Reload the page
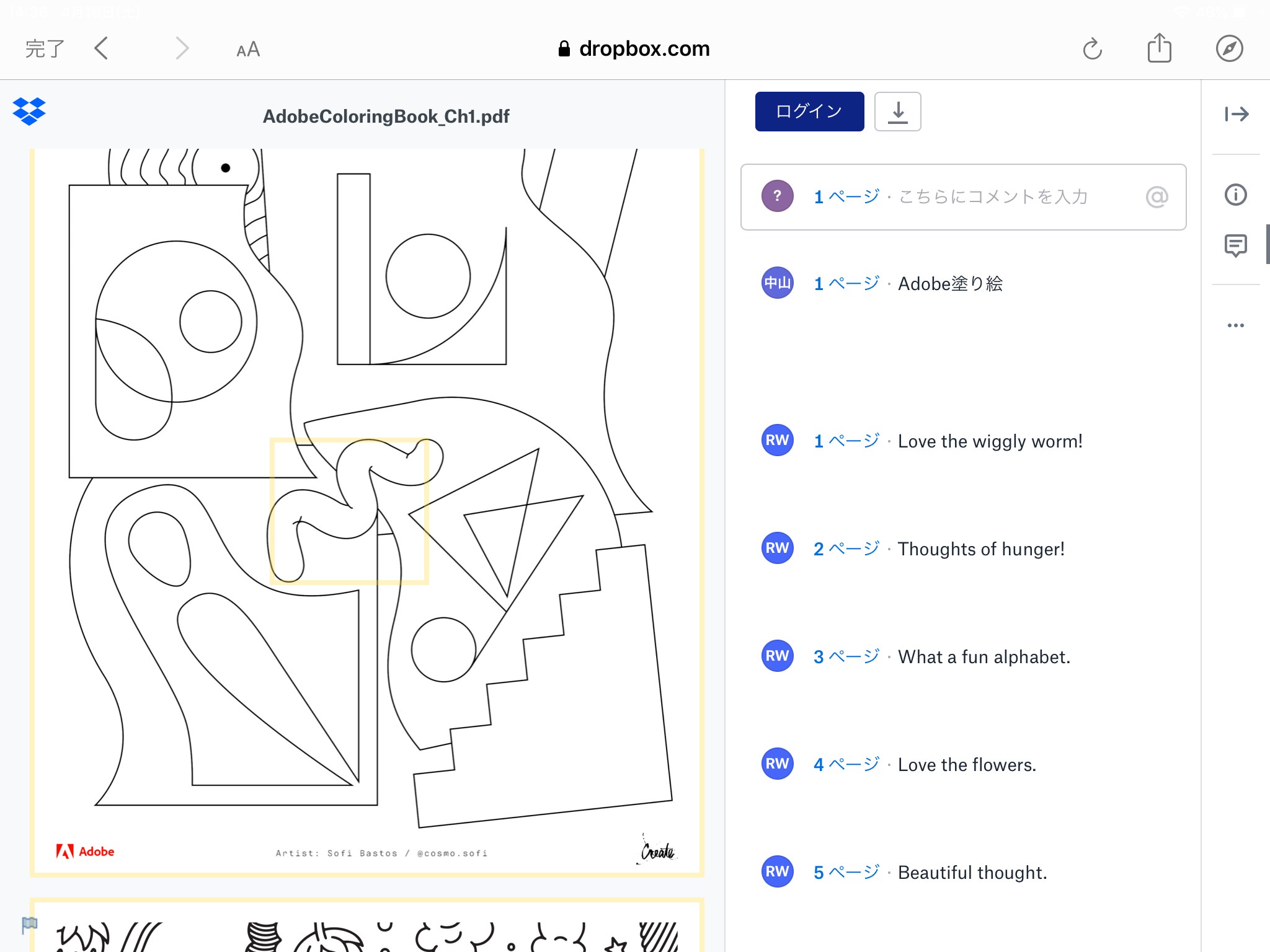Viewport: 1270px width, 952px height. [1093, 48]
